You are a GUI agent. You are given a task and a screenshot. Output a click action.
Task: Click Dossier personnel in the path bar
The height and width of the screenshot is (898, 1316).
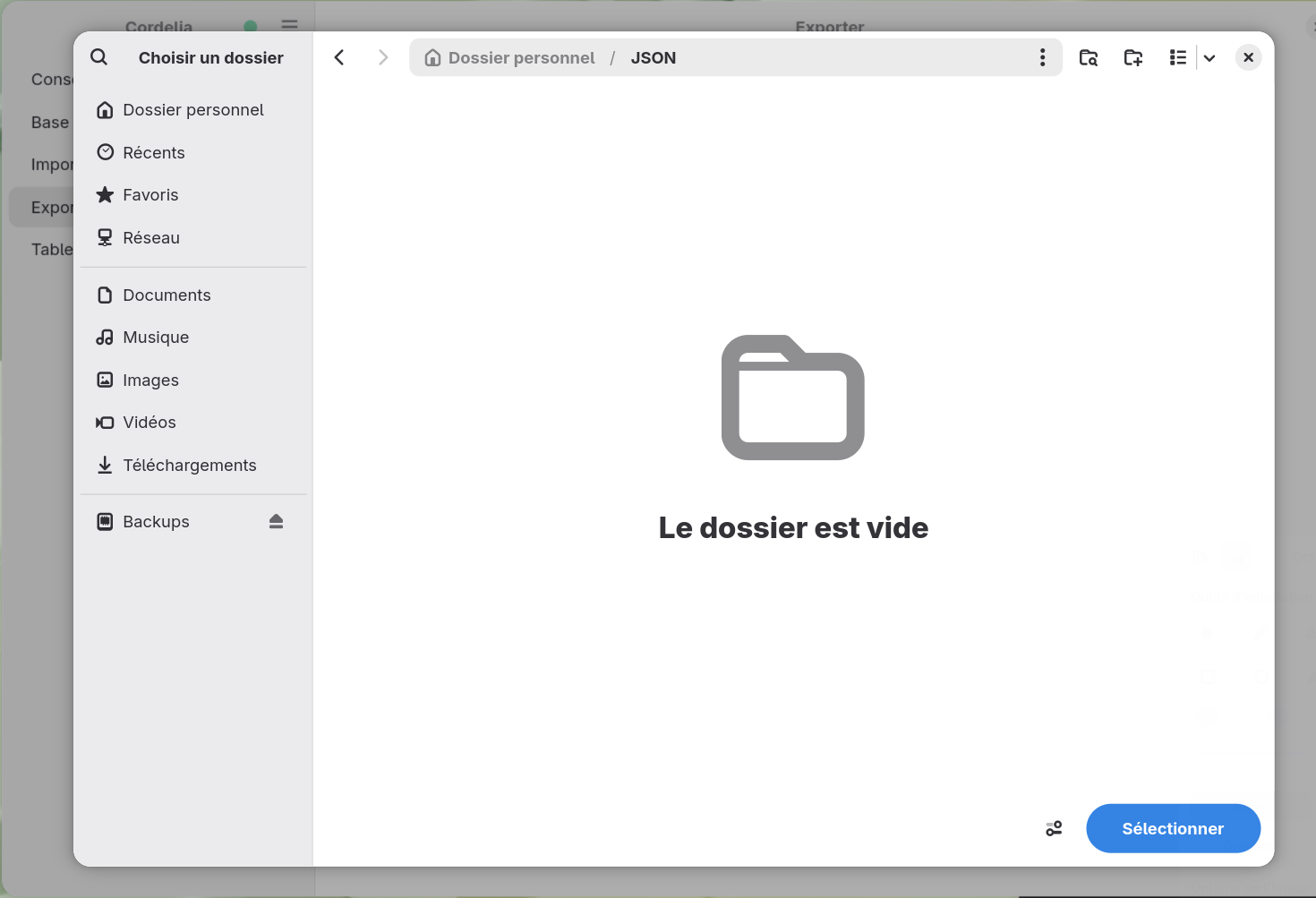pos(509,58)
